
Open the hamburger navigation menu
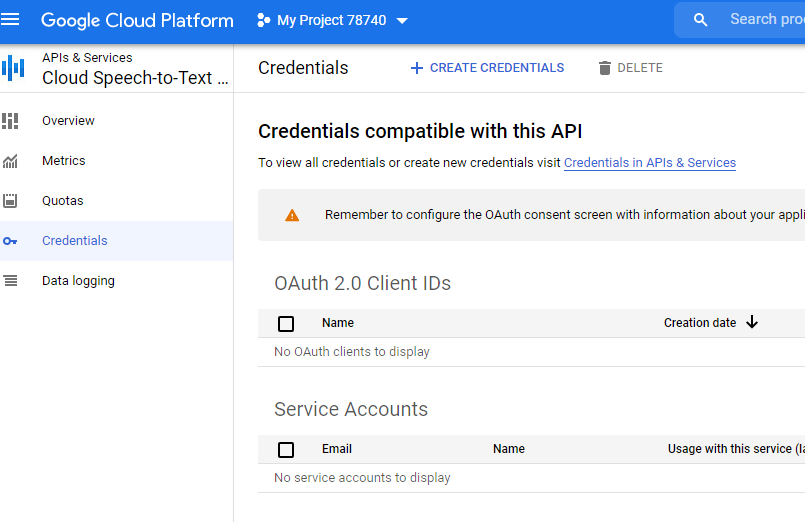[x=10, y=20]
